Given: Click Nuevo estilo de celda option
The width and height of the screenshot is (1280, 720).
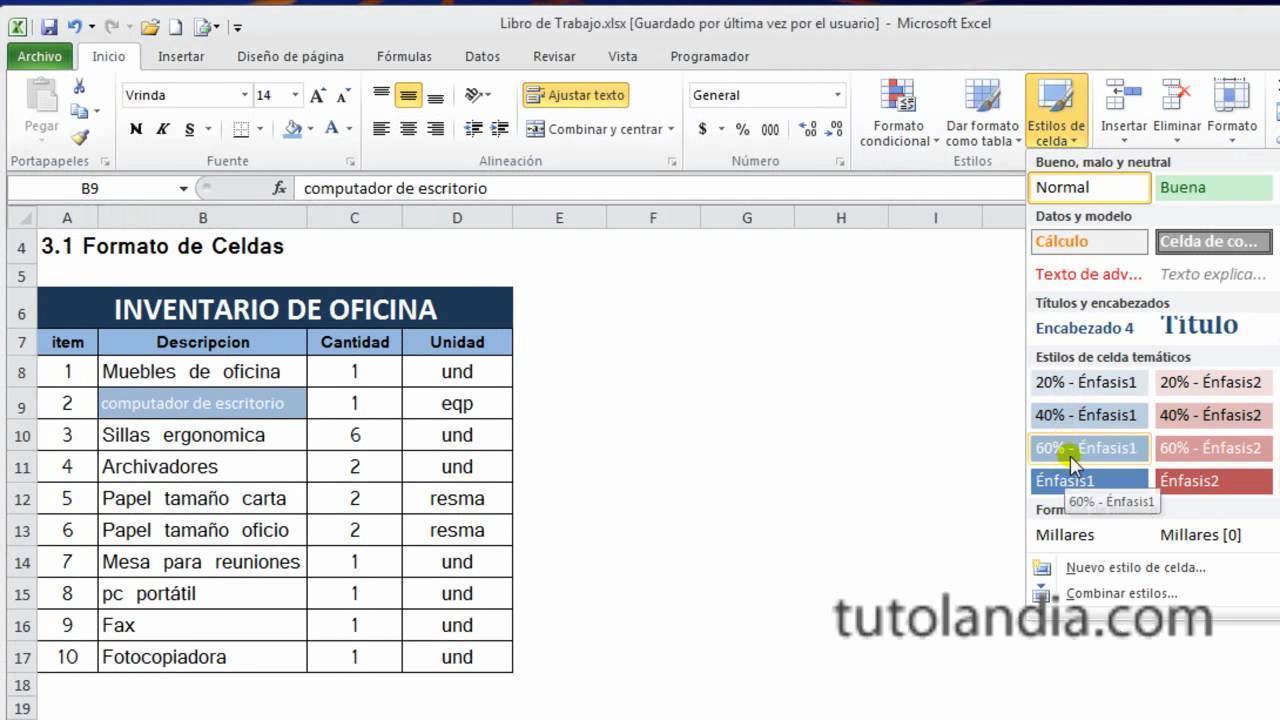Looking at the screenshot, I should [1135, 567].
